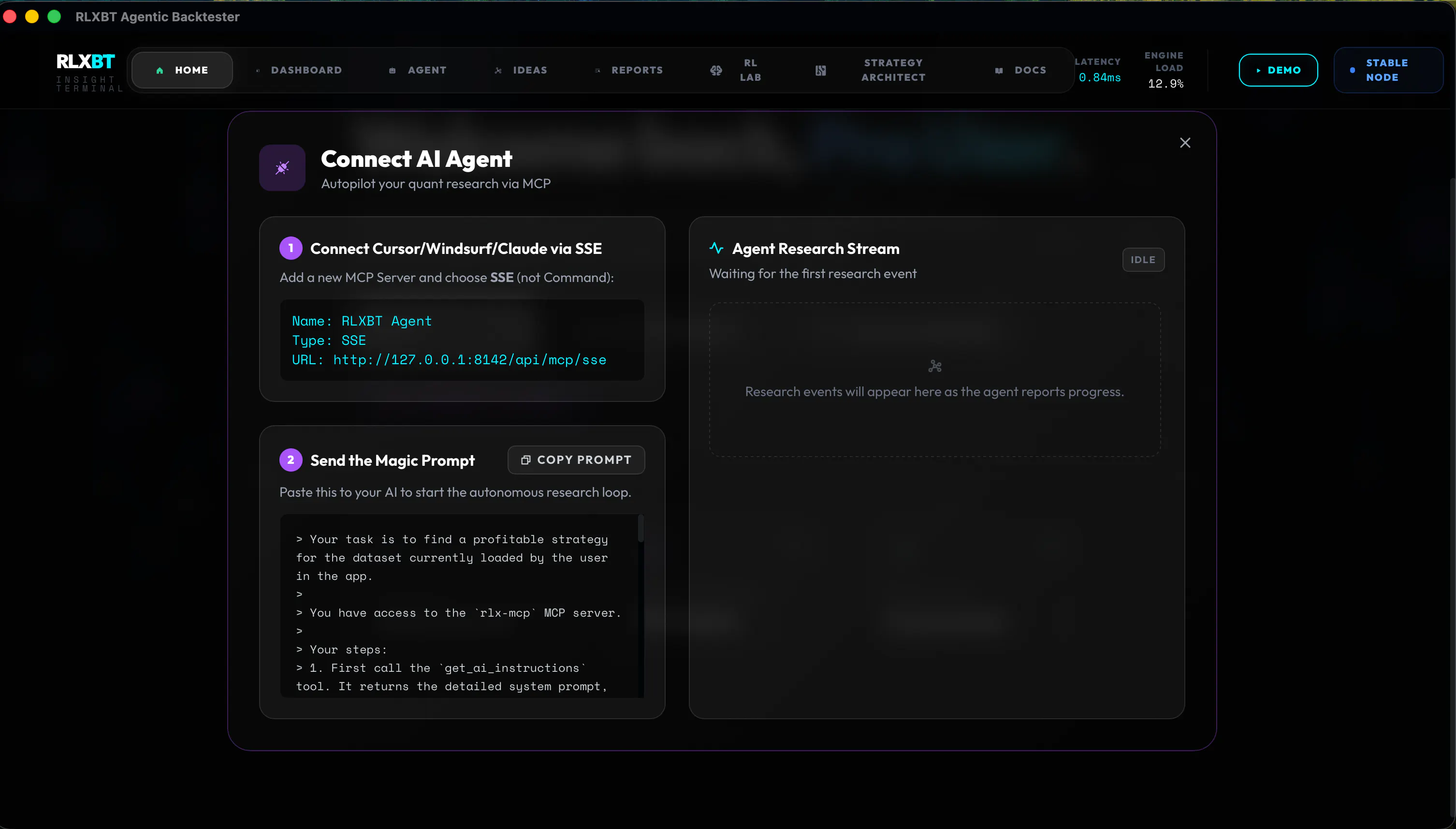Open the Reports tab
The height and width of the screenshot is (829, 1456).
[x=629, y=70]
